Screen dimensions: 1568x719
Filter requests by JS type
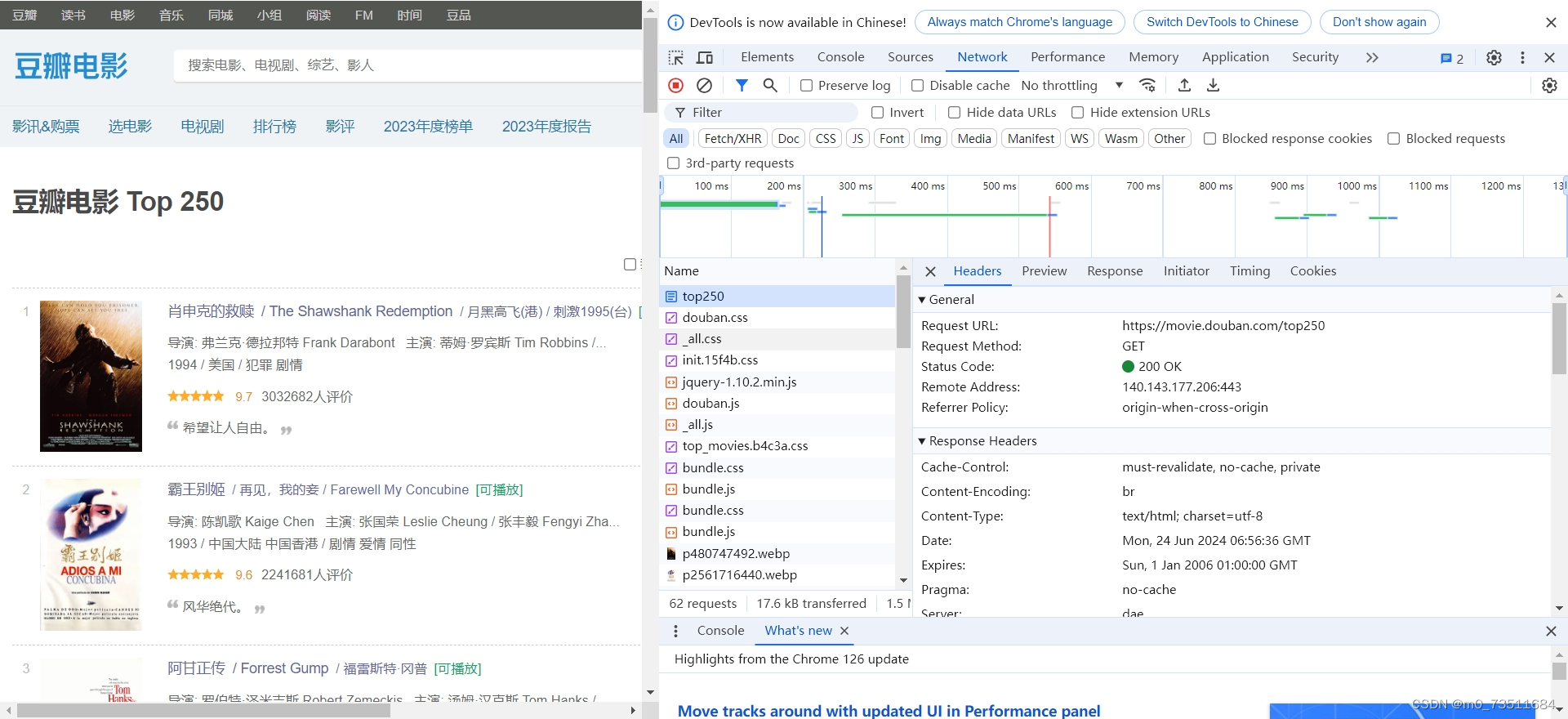857,138
